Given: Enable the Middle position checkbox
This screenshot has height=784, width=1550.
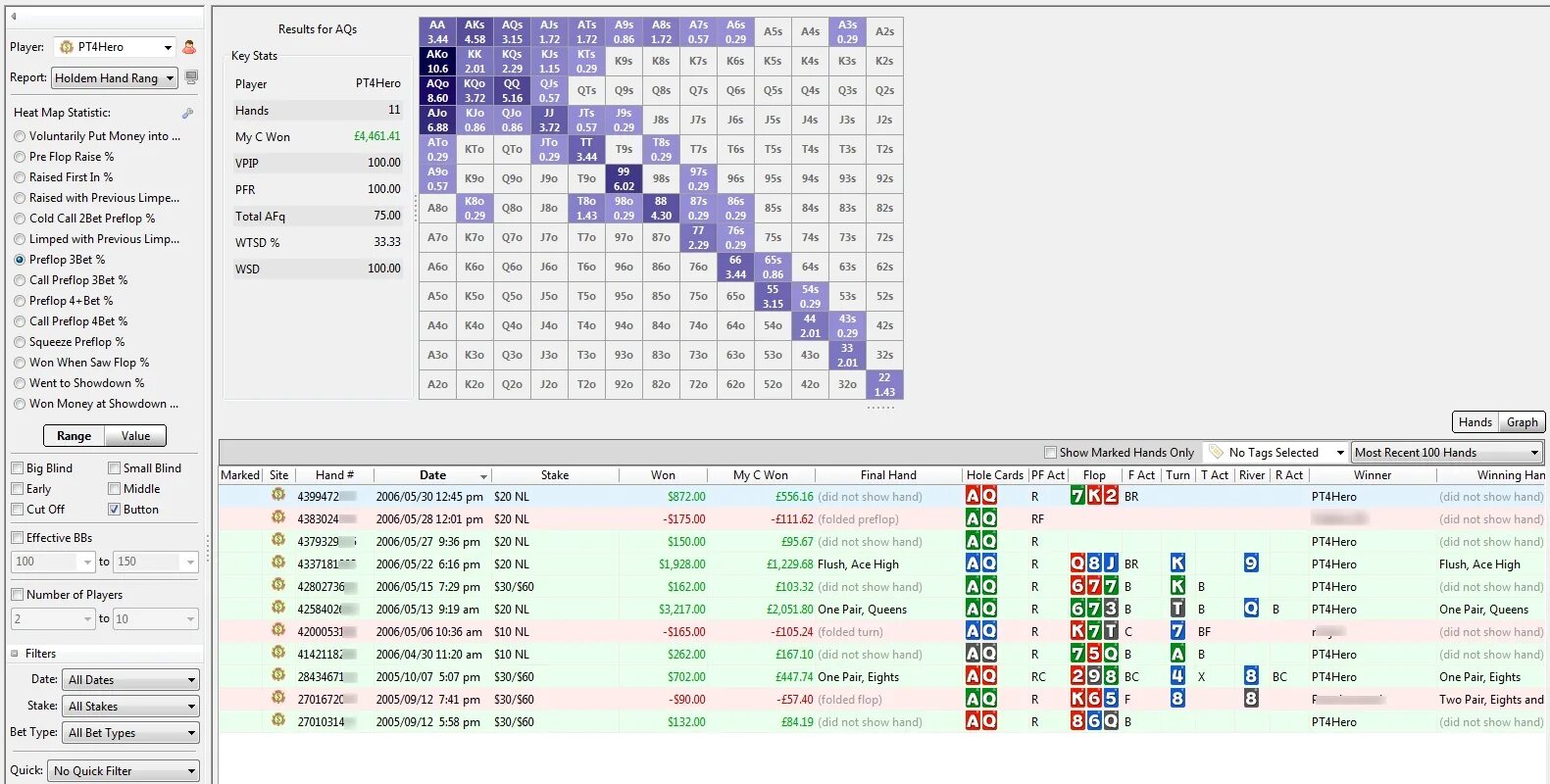Looking at the screenshot, I should [114, 489].
